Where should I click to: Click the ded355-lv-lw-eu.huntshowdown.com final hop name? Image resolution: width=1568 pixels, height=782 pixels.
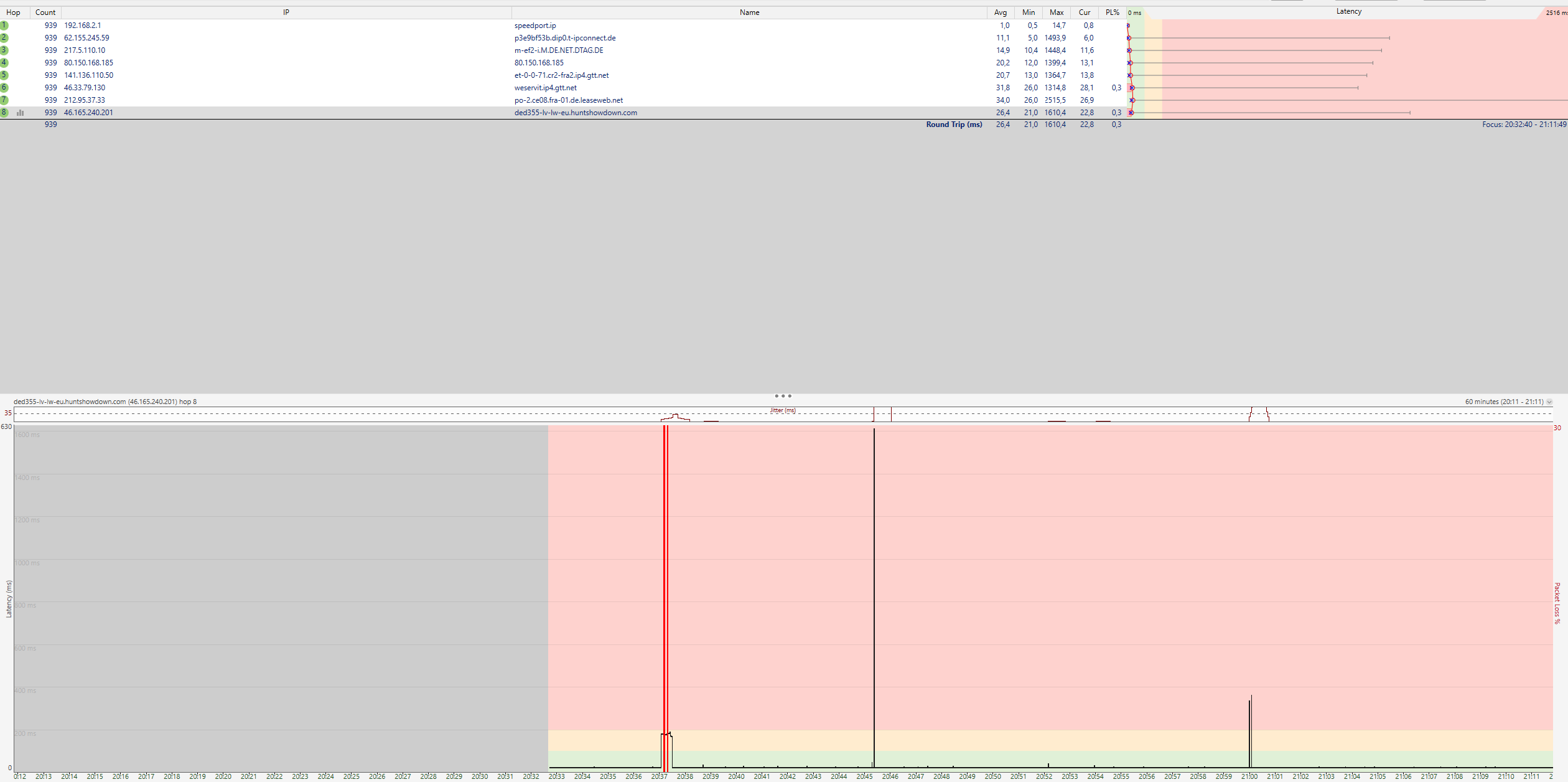(x=575, y=113)
